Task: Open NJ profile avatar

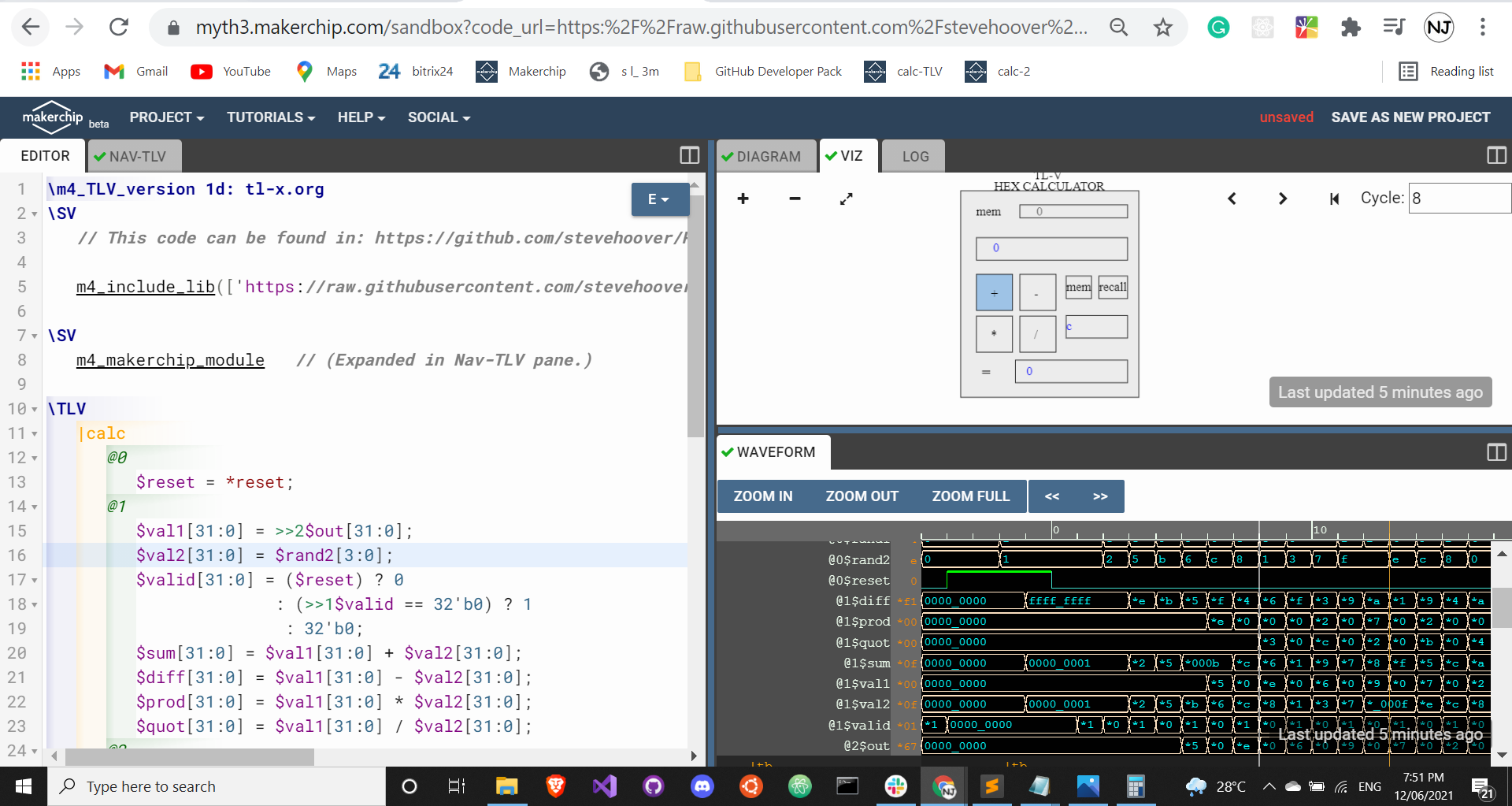Action: click(1439, 28)
